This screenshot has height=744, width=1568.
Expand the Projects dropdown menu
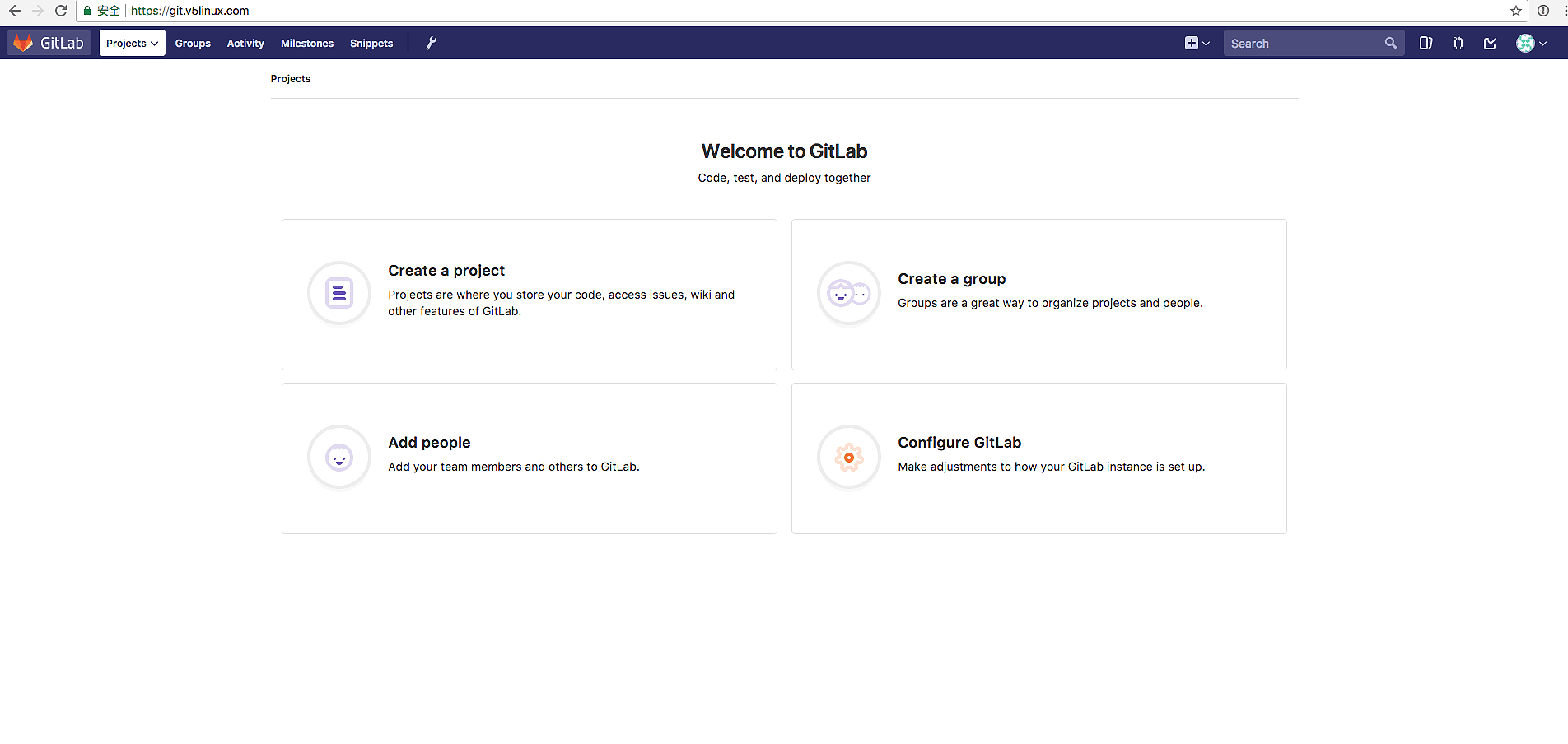132,43
